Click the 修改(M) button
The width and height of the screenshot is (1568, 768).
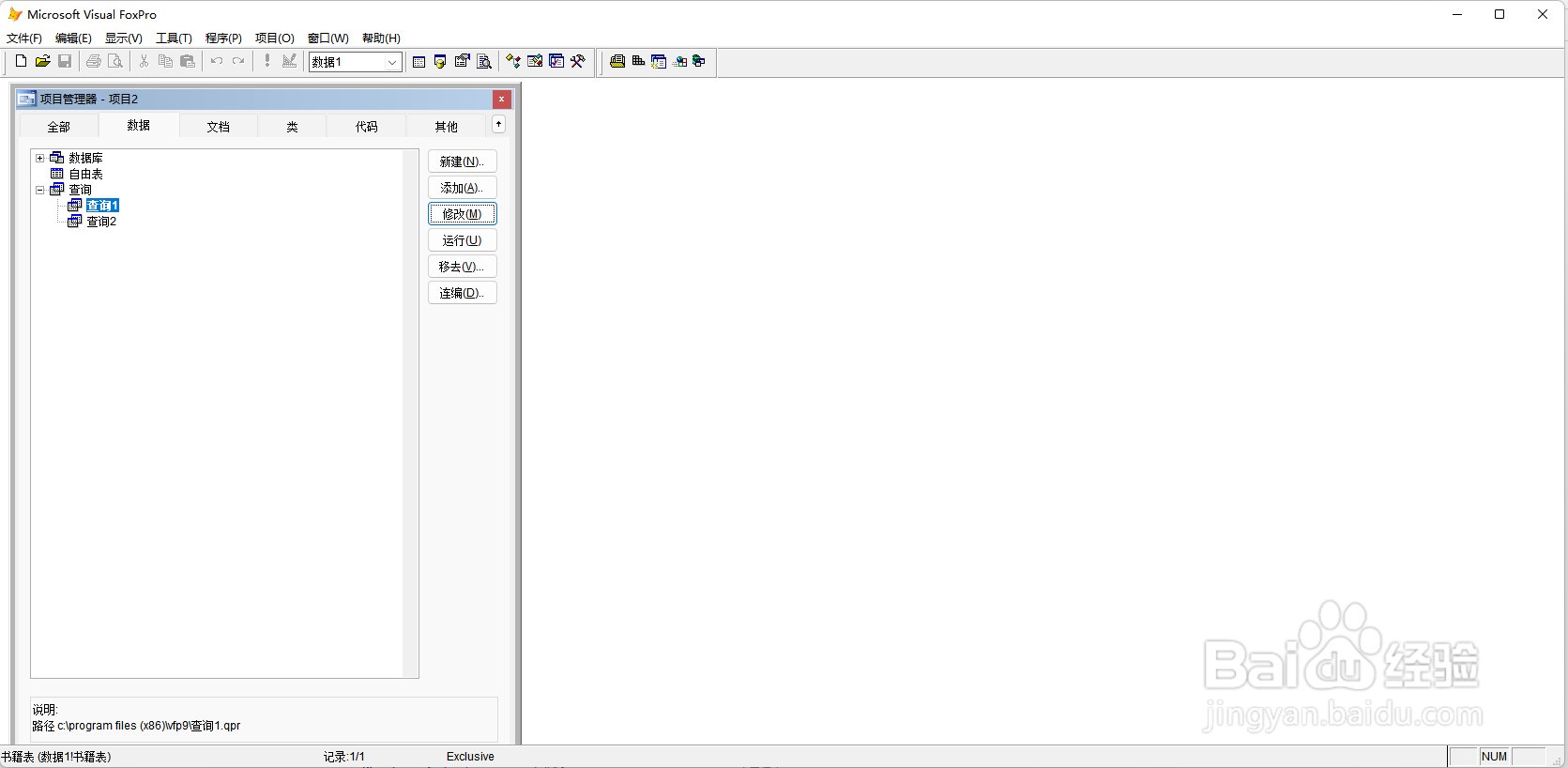tap(463, 214)
